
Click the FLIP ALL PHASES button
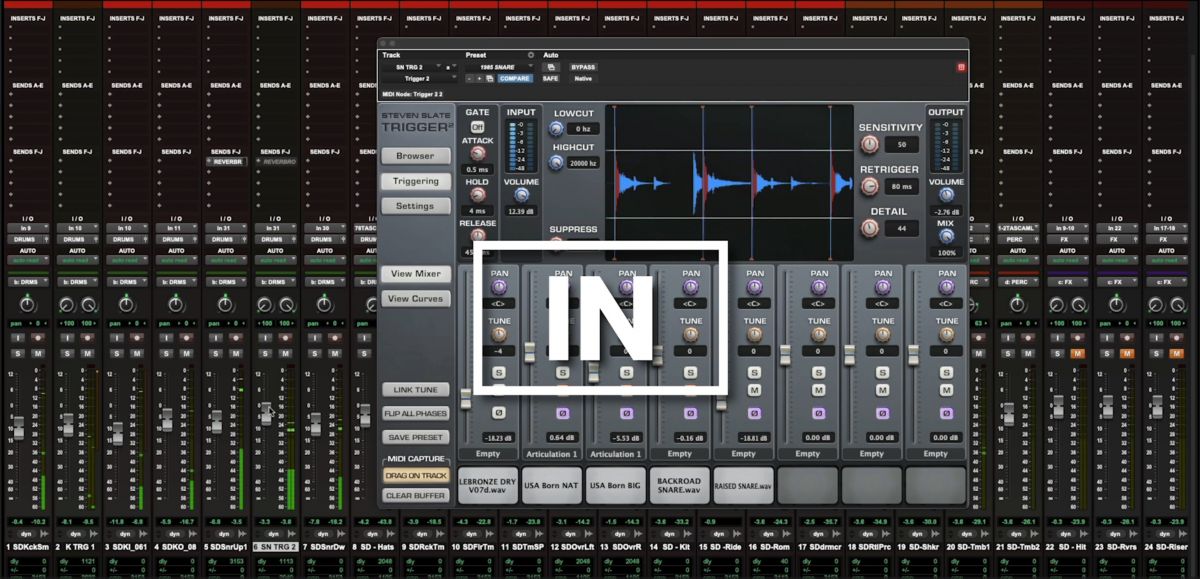tap(416, 413)
